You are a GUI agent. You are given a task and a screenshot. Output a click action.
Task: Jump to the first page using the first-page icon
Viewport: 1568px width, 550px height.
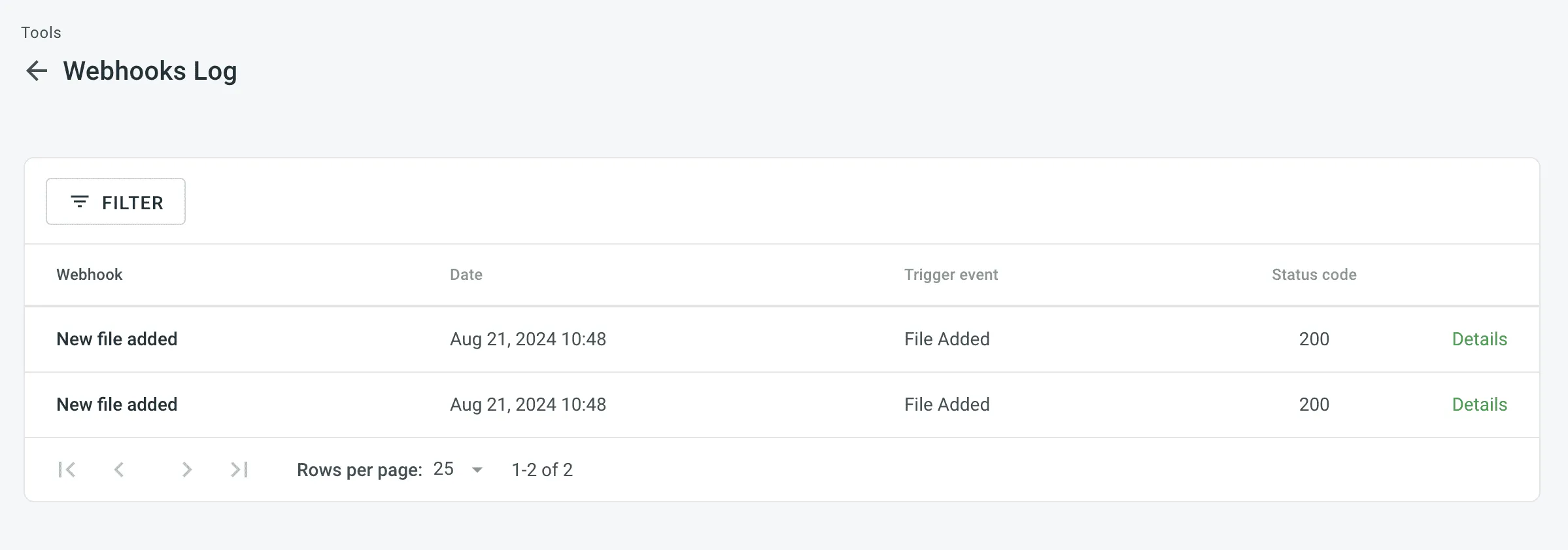click(x=66, y=469)
